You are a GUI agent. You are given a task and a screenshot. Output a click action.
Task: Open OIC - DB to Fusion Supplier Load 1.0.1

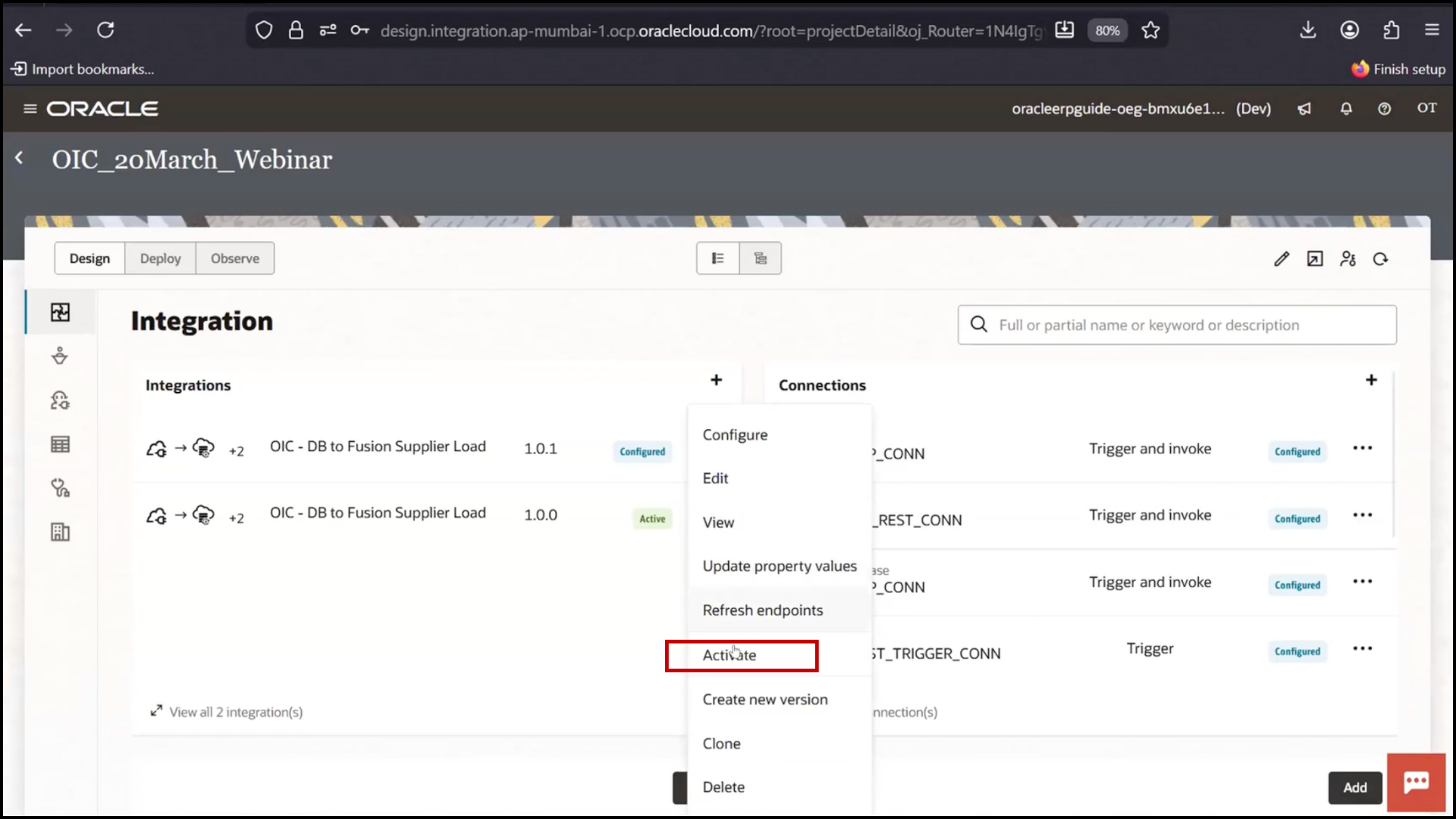(x=378, y=447)
